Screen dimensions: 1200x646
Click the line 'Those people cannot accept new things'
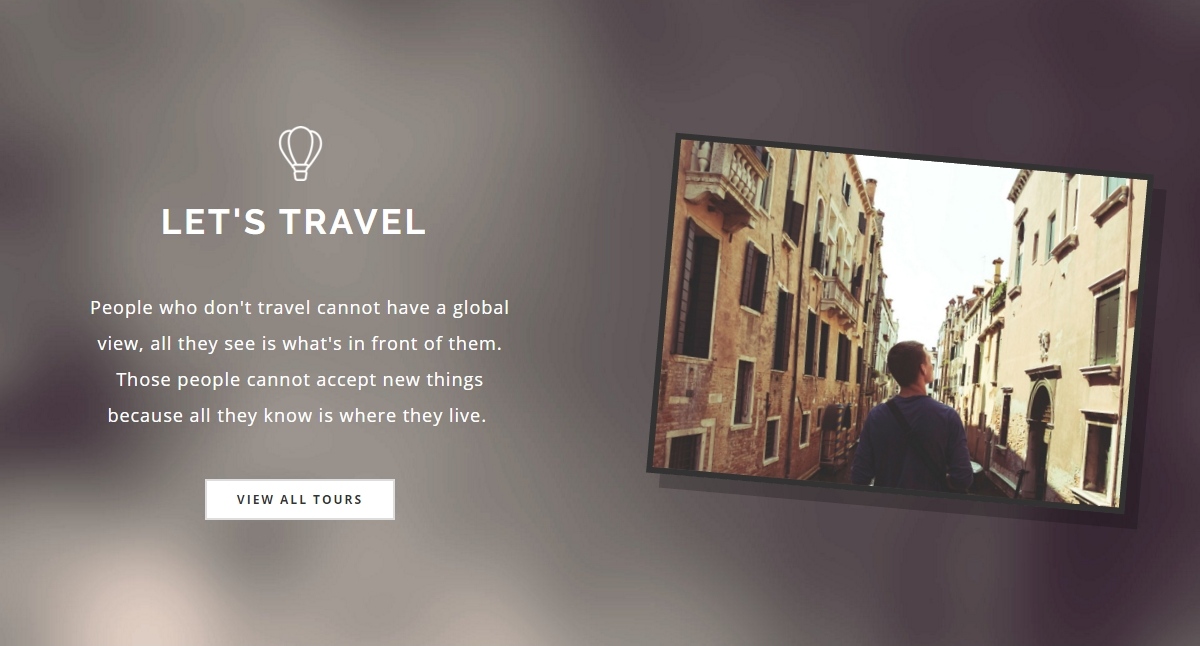pyautogui.click(x=300, y=380)
